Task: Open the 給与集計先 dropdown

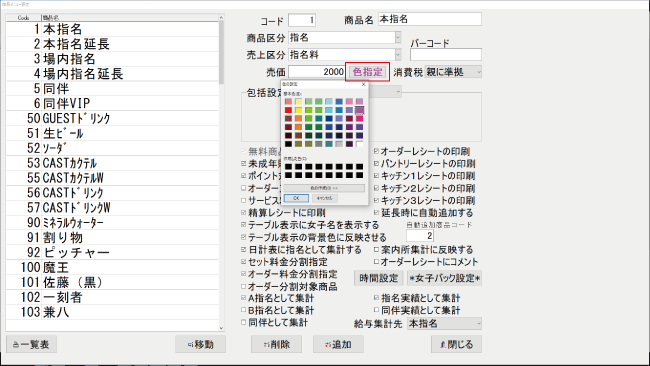Action: (x=444, y=323)
